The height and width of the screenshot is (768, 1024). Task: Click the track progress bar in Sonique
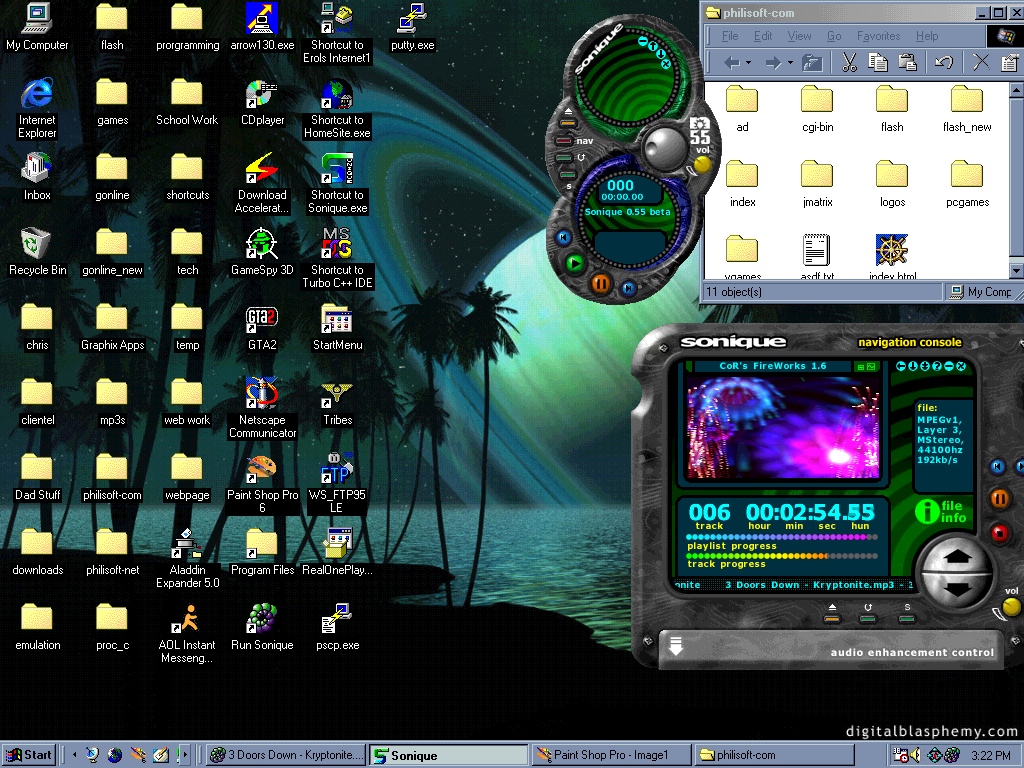(781, 555)
